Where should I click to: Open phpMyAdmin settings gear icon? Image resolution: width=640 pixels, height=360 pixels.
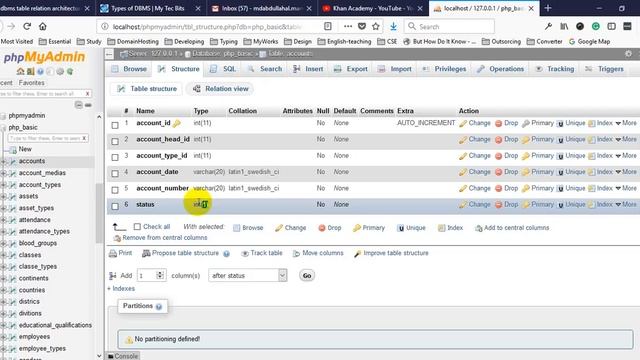point(628,53)
